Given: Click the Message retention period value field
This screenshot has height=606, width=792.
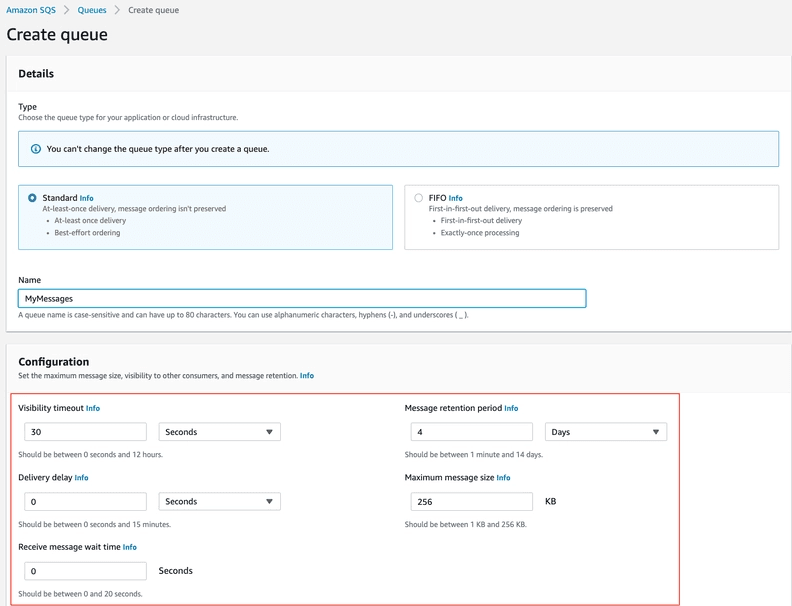Looking at the screenshot, I should coord(471,432).
